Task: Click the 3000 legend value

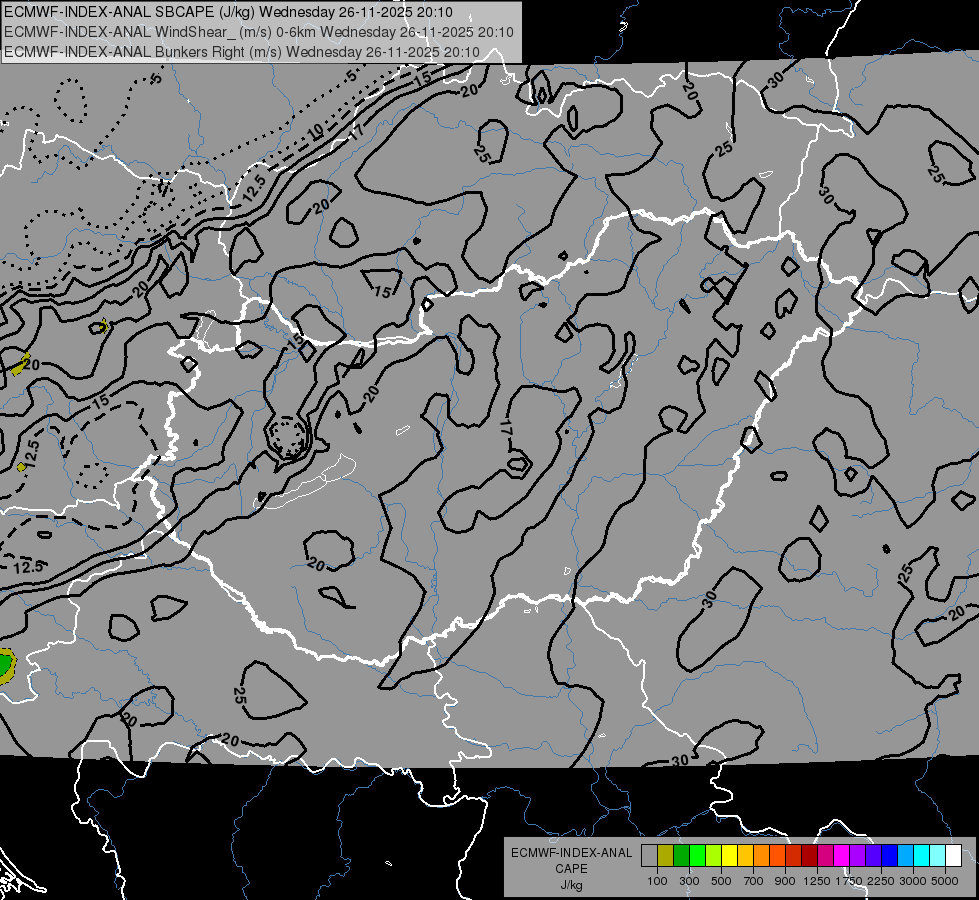Action: [x=913, y=881]
